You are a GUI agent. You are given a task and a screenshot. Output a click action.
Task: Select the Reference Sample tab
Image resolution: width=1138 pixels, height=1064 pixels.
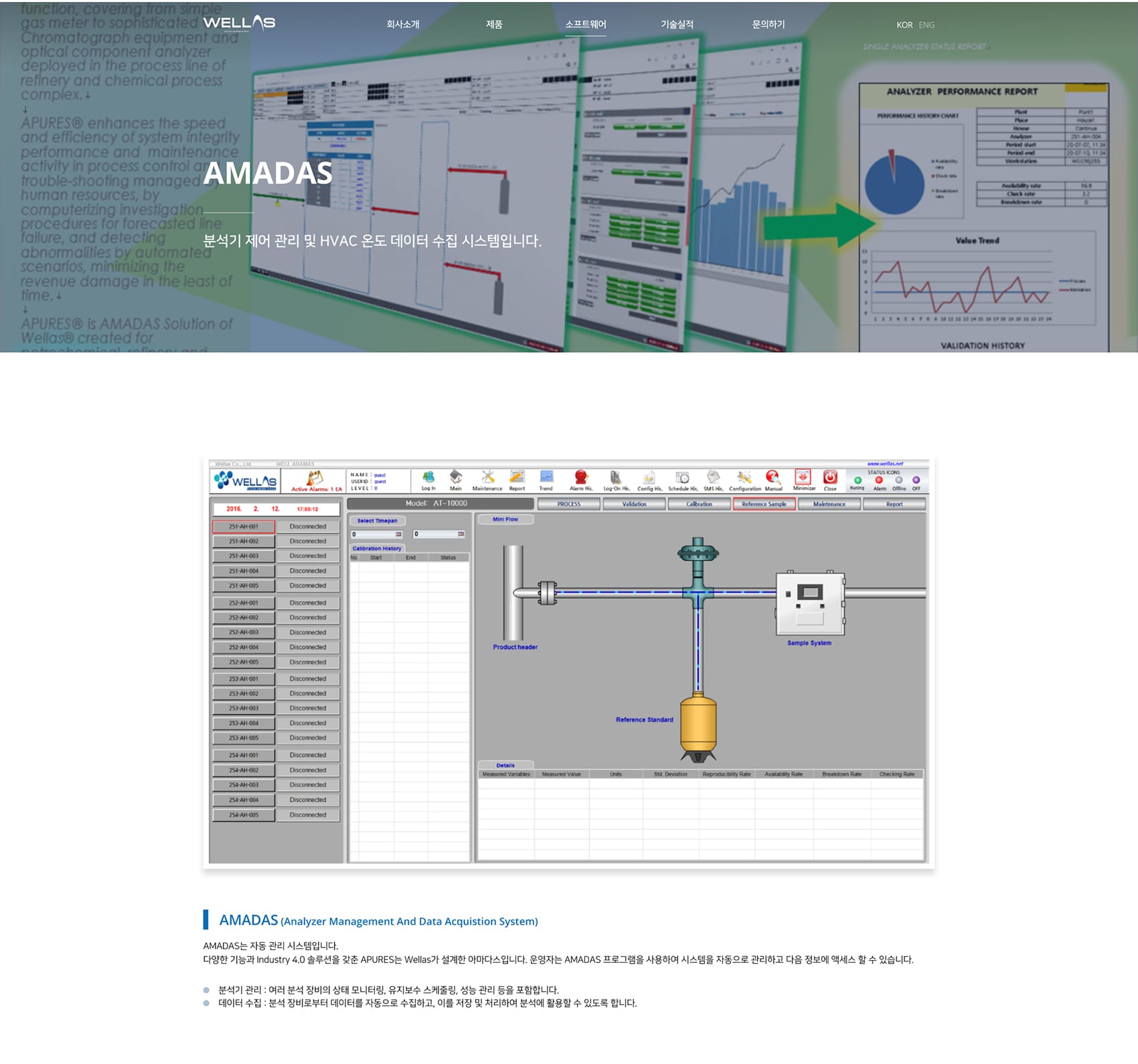coord(764,504)
